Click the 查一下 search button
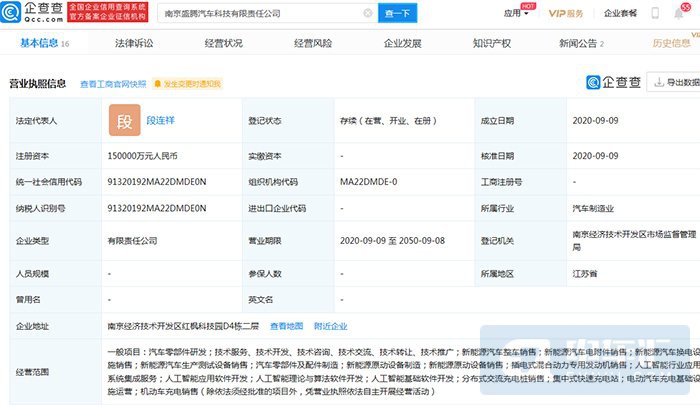Image resolution: width=700 pixels, height=405 pixels. (x=397, y=13)
